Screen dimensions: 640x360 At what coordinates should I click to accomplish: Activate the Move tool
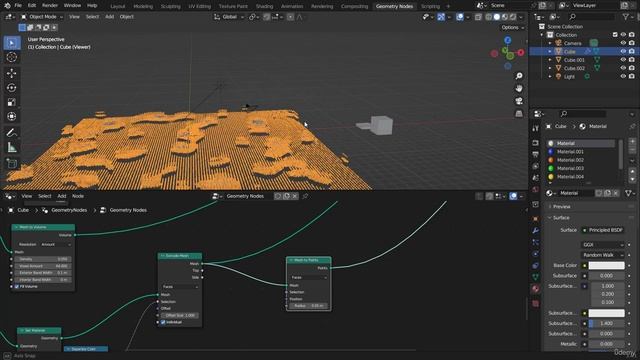(11, 73)
